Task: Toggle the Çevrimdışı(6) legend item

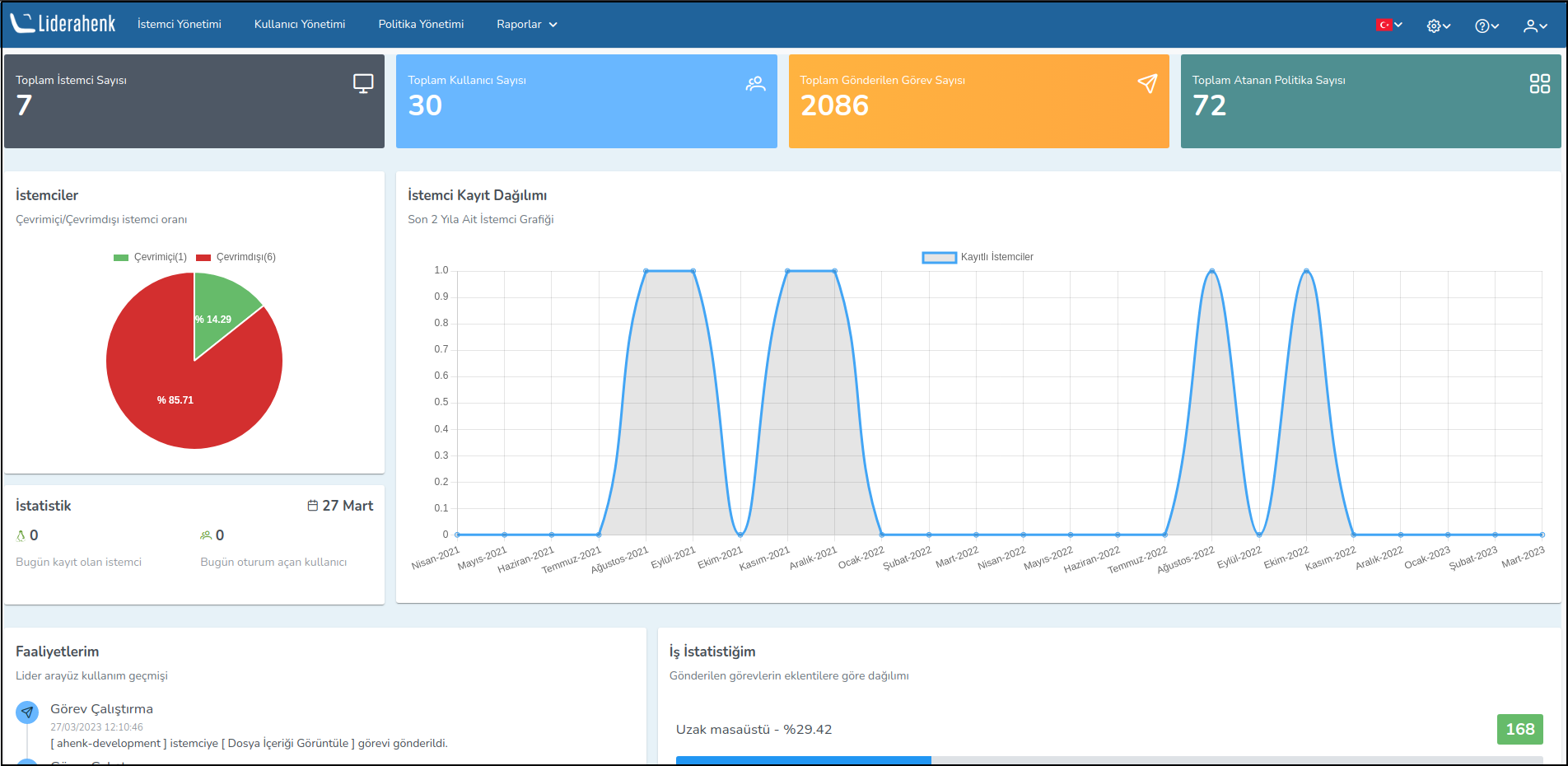Action: [x=236, y=257]
